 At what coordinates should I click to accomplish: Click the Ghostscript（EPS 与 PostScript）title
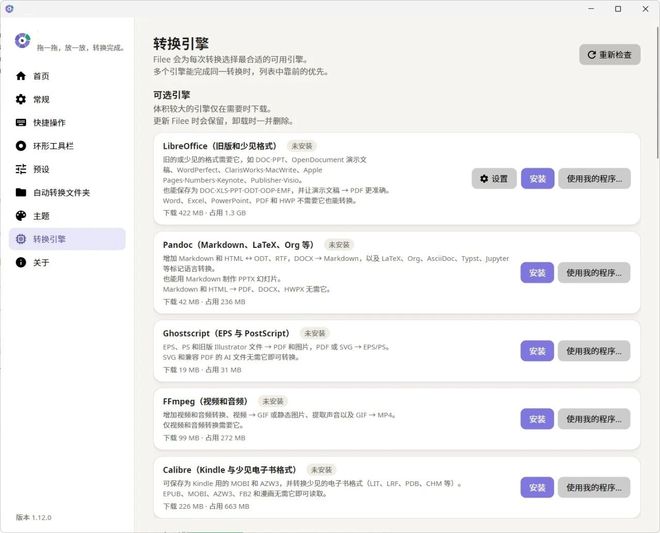(x=228, y=333)
